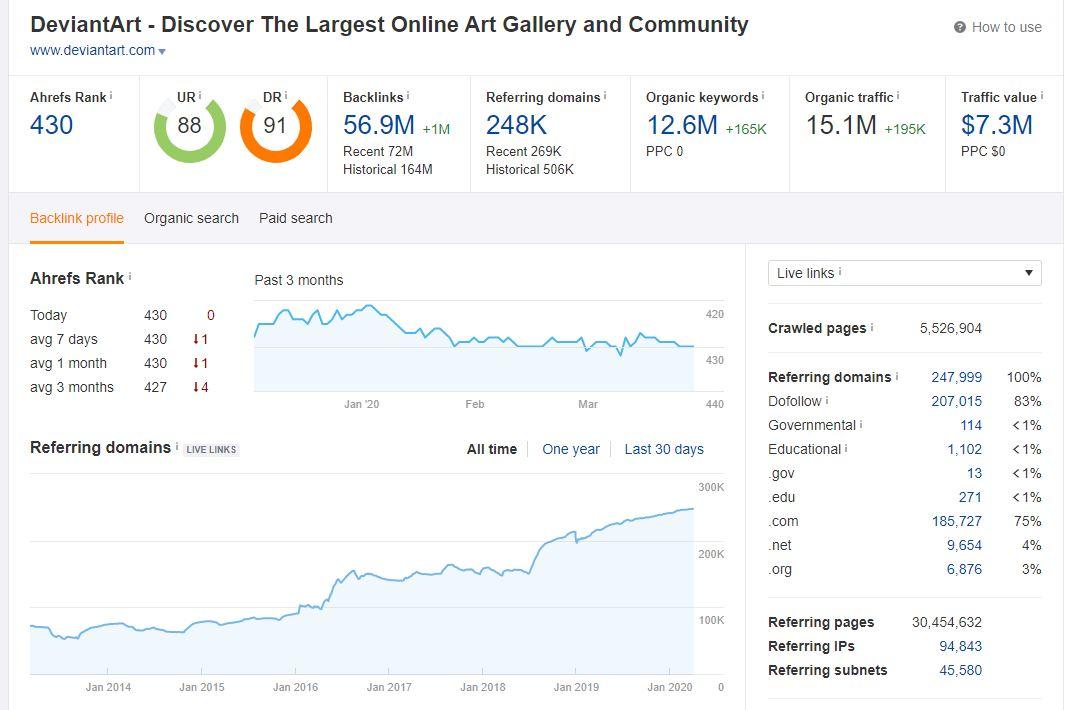
Task: Switch to the Paid search tab
Action: (296, 218)
